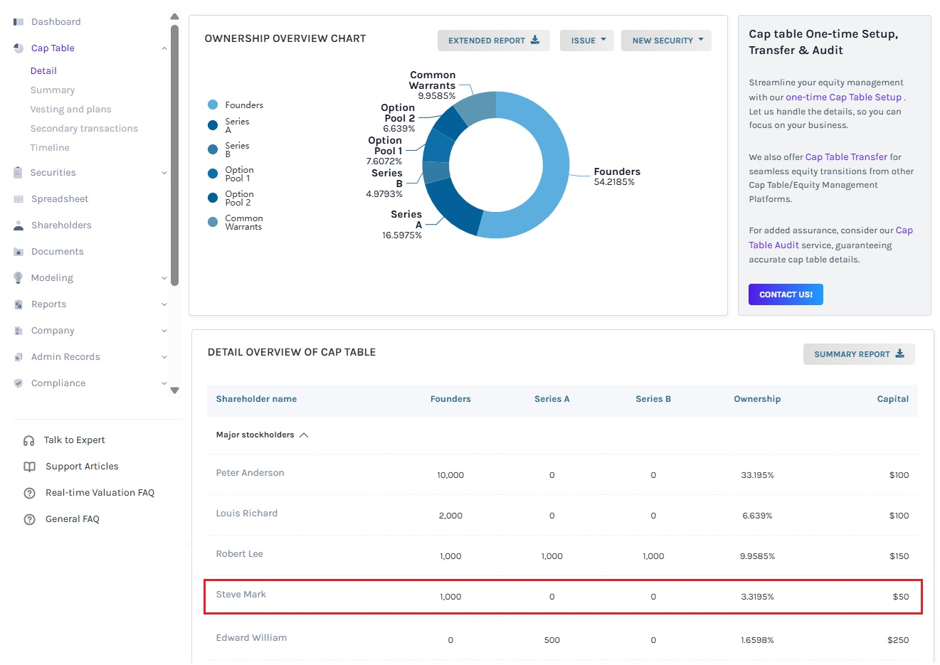The image size is (940, 665).
Task: Toggle the Series A legend entry
Action: 228,125
